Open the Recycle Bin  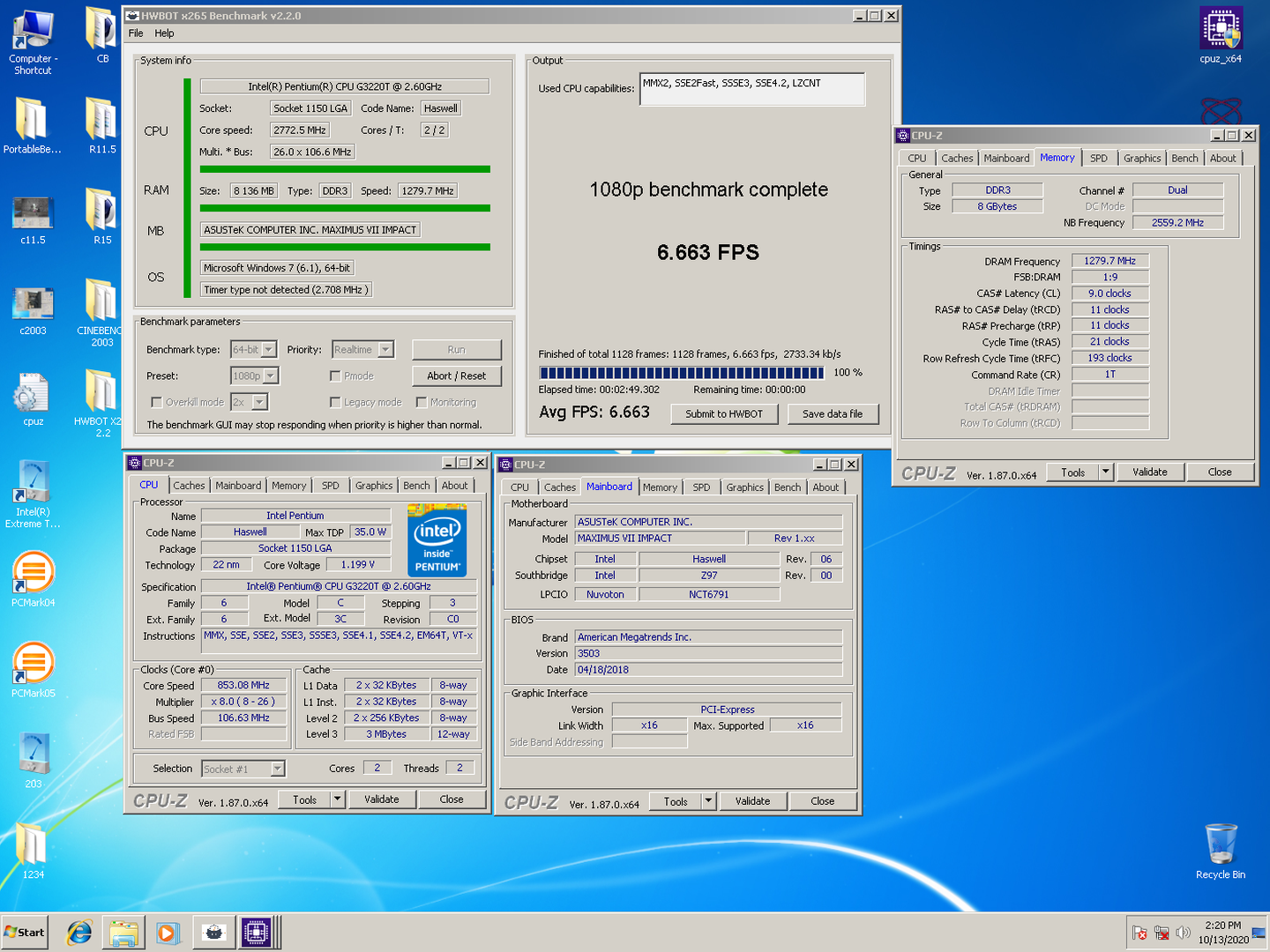pyautogui.click(x=1221, y=851)
